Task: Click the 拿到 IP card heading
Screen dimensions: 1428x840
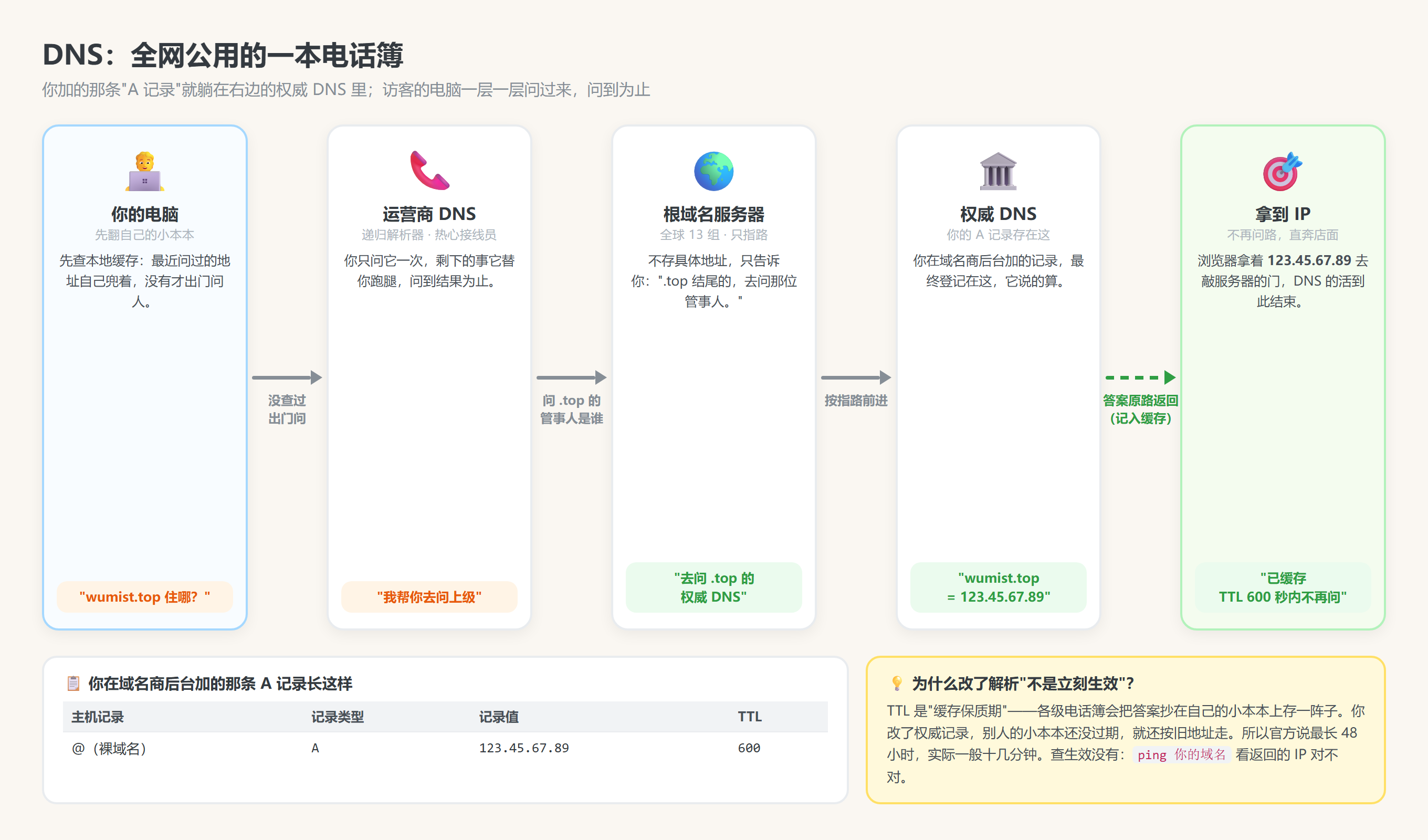Action: [x=1283, y=214]
